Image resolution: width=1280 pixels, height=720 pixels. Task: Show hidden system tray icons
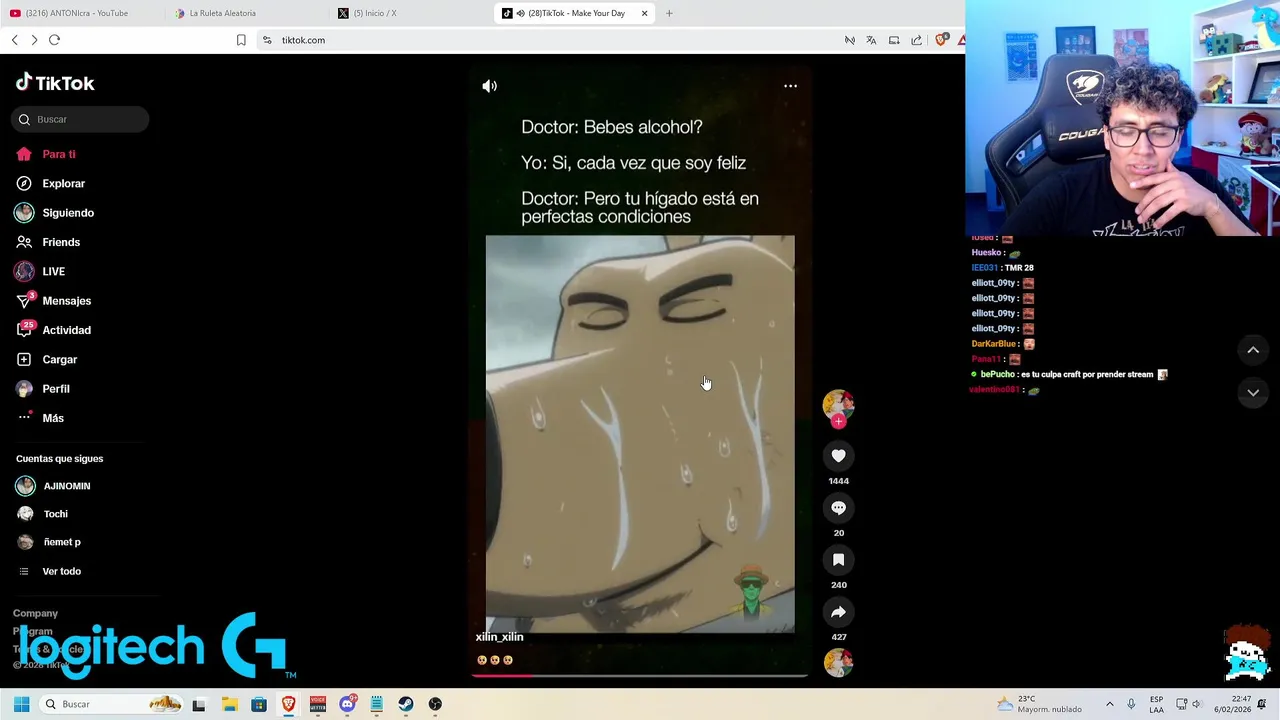pyautogui.click(x=1109, y=704)
